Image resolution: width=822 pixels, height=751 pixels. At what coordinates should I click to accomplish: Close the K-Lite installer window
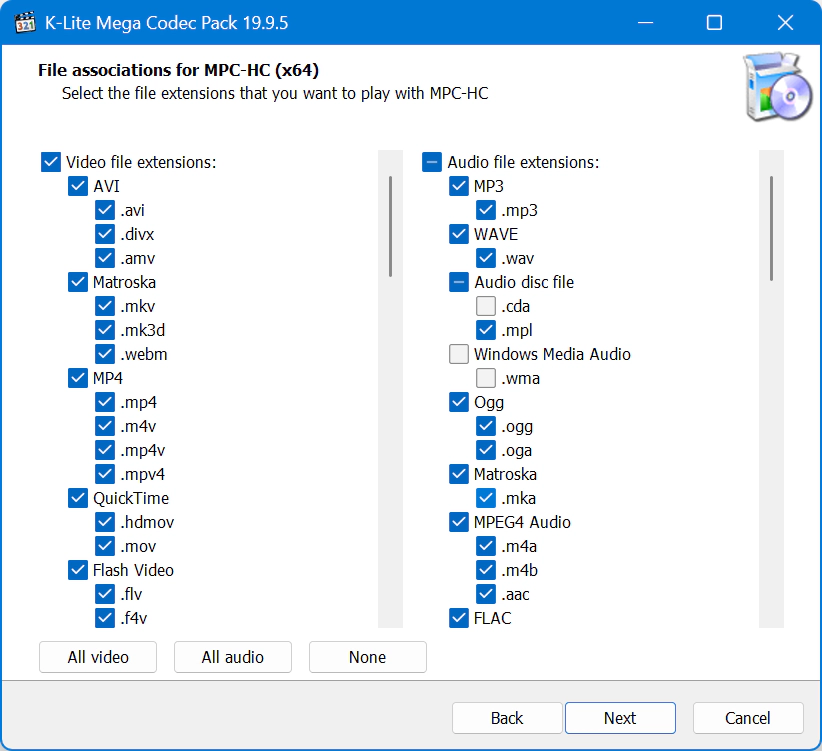785,23
